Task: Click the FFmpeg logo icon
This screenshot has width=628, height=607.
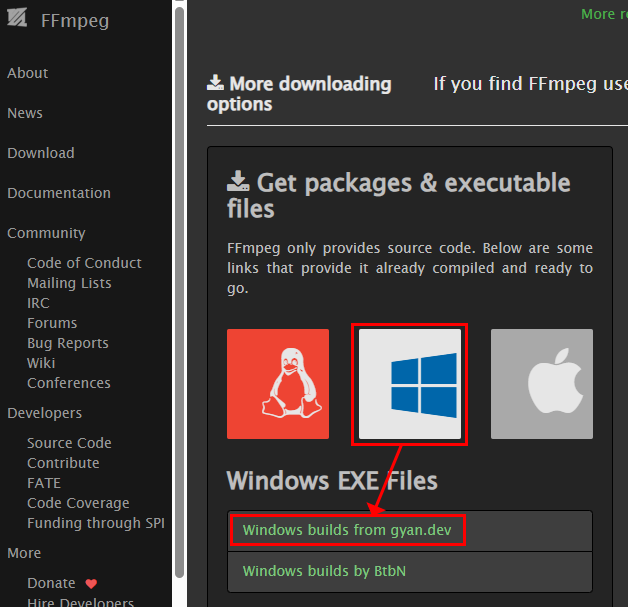Action: tap(17, 18)
